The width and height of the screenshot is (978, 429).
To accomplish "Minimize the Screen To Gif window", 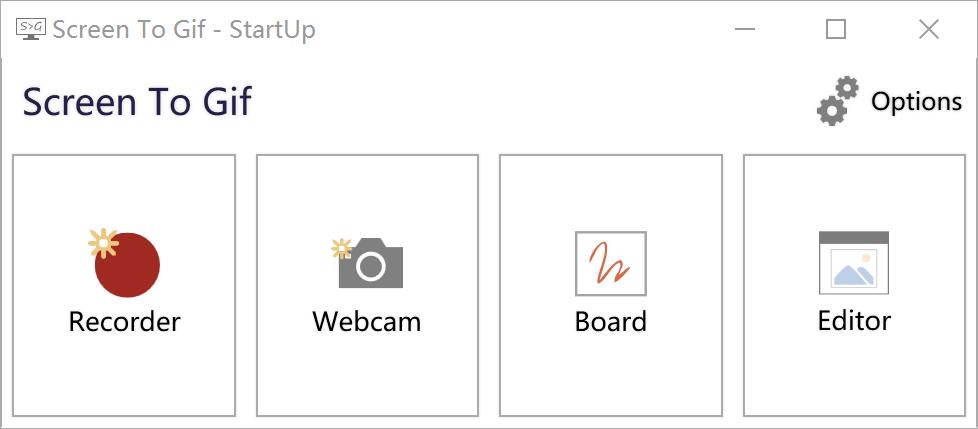I will [x=745, y=30].
